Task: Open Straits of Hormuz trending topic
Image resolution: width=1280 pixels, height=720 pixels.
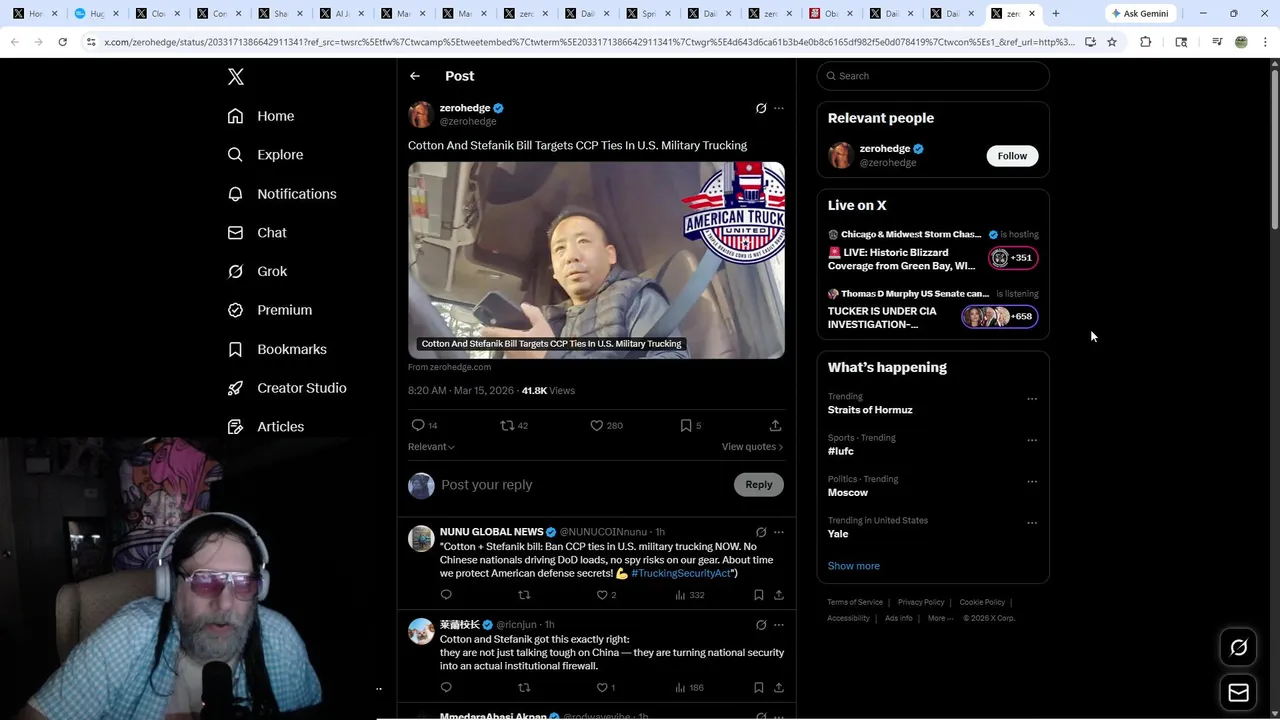Action: (x=870, y=410)
